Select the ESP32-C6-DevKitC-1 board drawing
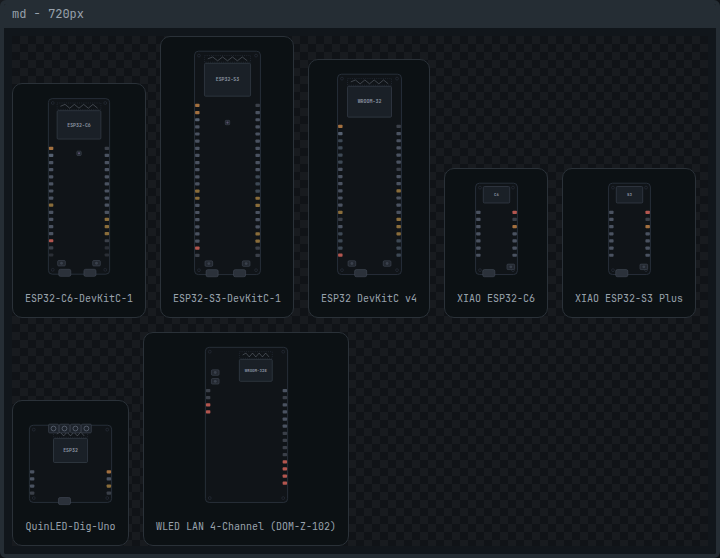Screen dimensions: 720x558 pos(79,187)
